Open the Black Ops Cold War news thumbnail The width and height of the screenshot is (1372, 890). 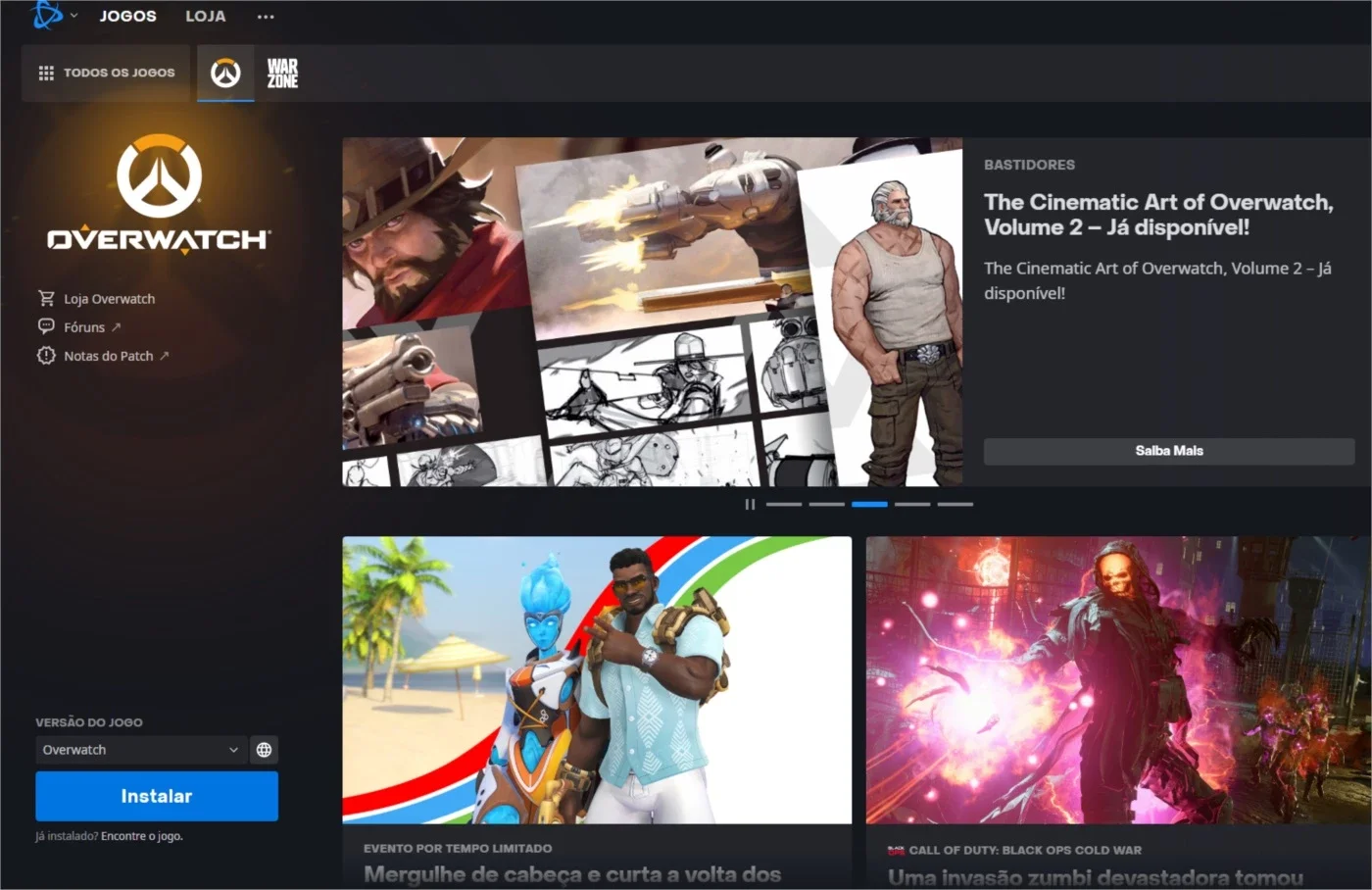(1118, 680)
